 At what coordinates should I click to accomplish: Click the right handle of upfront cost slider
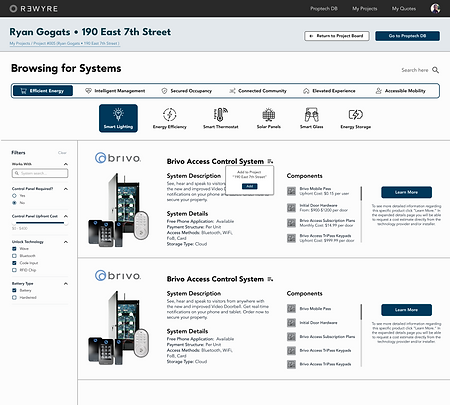click(x=66, y=223)
